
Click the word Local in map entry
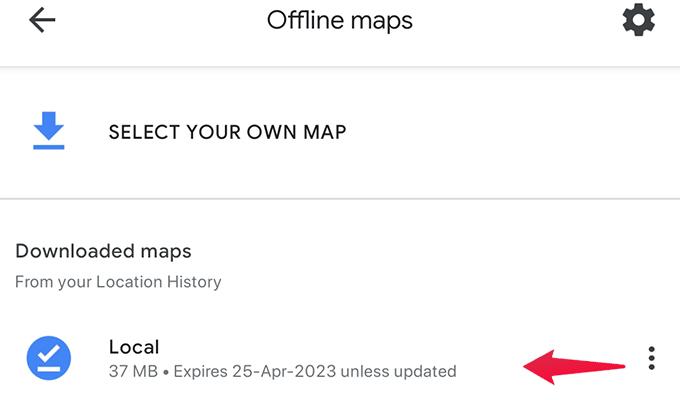[x=134, y=347]
